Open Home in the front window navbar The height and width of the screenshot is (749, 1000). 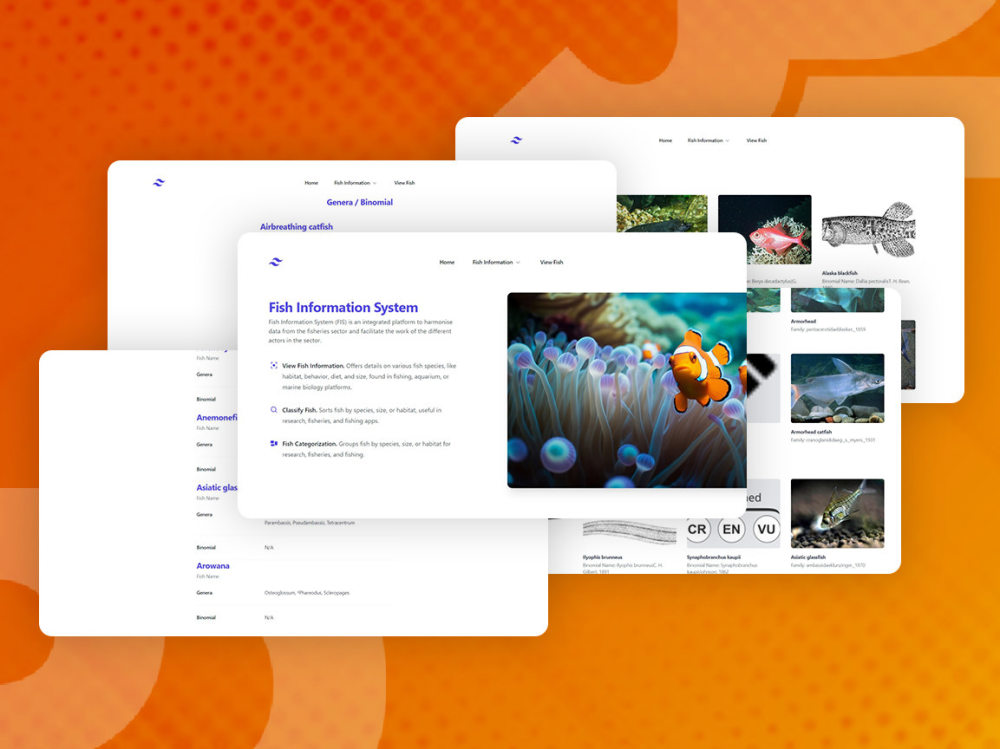(446, 262)
